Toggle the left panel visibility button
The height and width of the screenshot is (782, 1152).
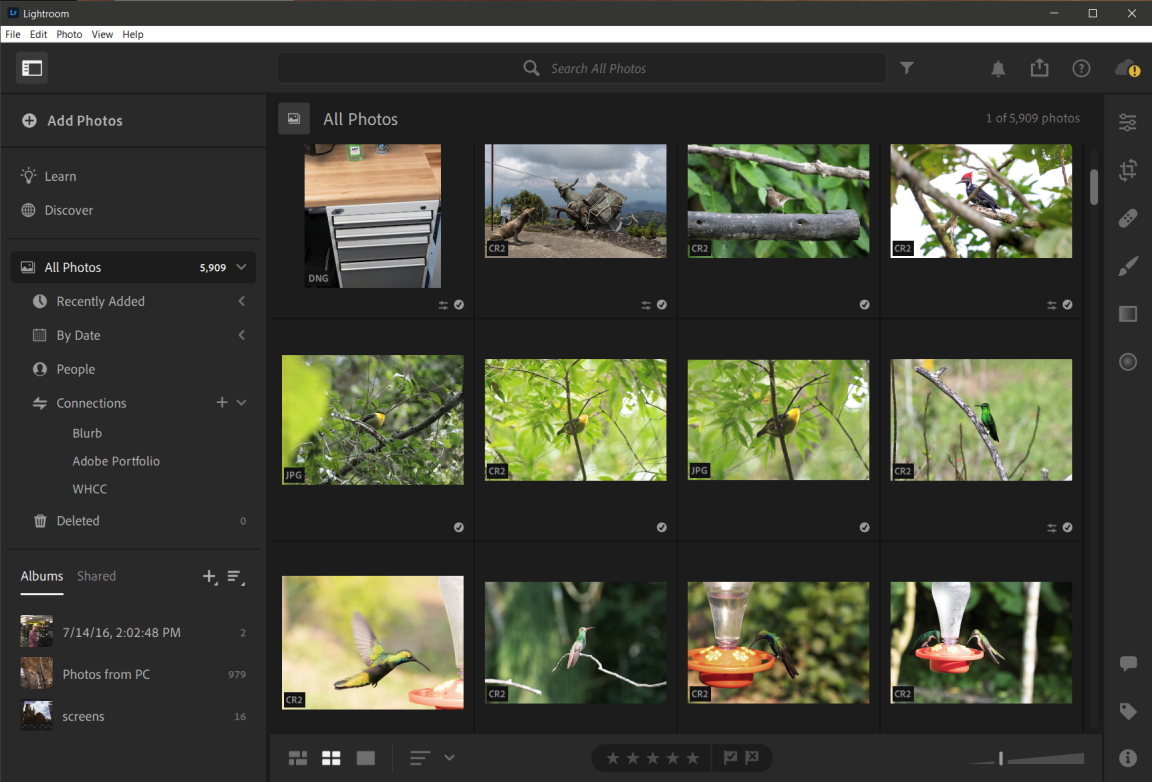pos(32,68)
